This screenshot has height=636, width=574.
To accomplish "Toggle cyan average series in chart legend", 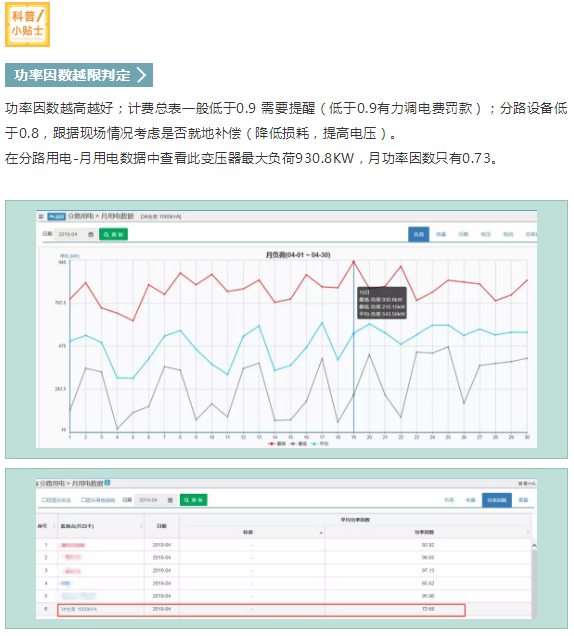I will pyautogui.click(x=320, y=444).
